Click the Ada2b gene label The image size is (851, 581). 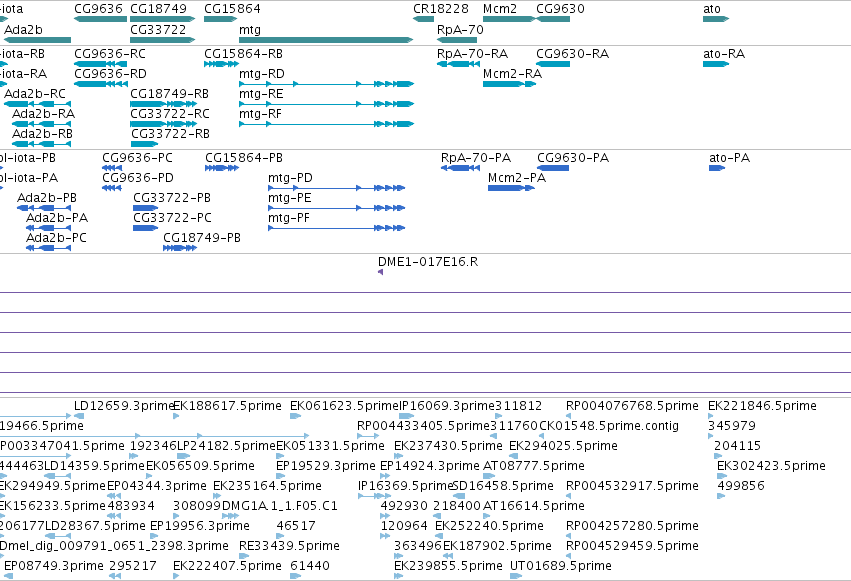pos(23,30)
